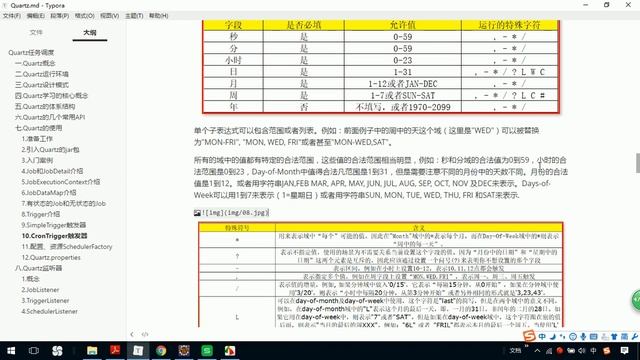Screen dimensions: 640x360
Task: Open Windows Start menu
Action: coord(11,351)
